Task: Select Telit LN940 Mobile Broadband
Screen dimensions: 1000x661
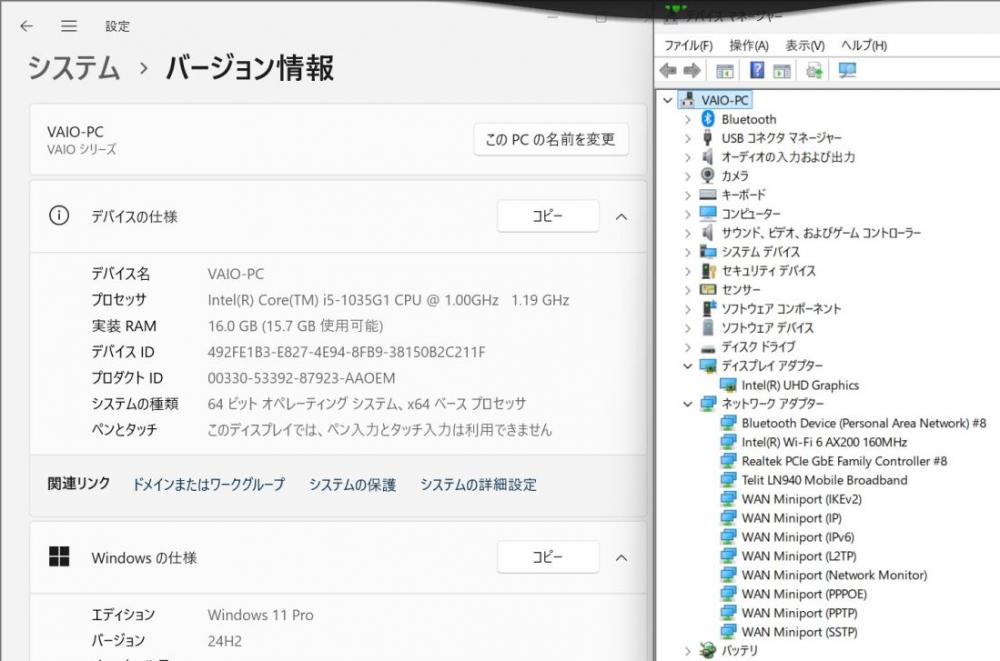Action: click(824, 480)
